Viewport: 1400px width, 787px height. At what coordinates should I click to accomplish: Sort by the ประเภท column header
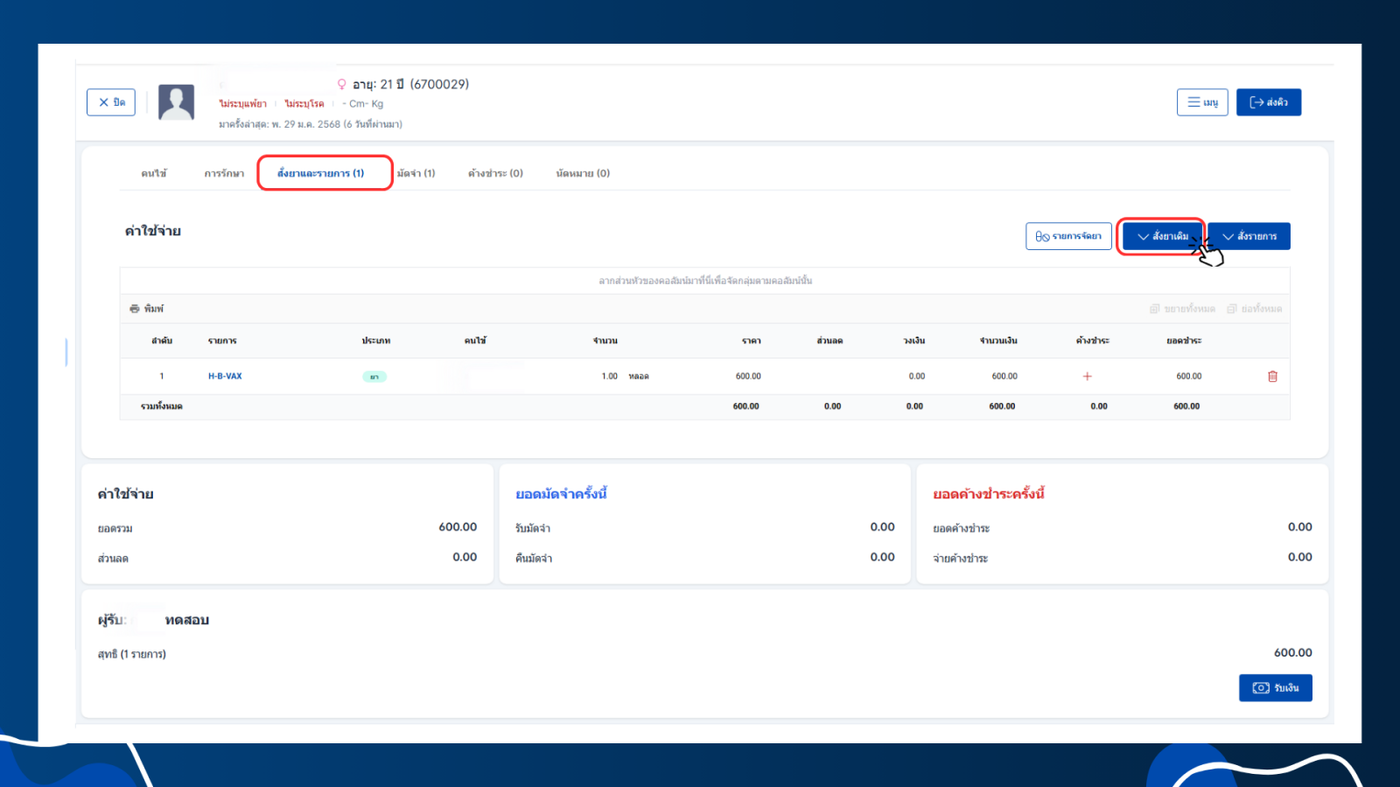pyautogui.click(x=376, y=341)
